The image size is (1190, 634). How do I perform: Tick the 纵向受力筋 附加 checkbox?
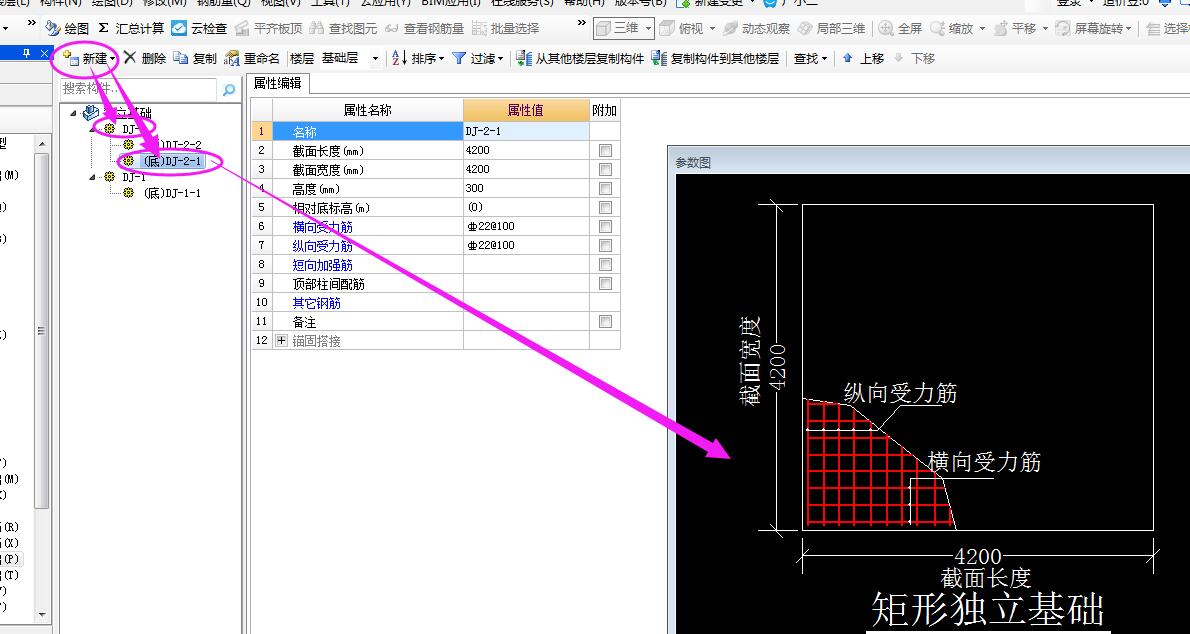click(605, 245)
